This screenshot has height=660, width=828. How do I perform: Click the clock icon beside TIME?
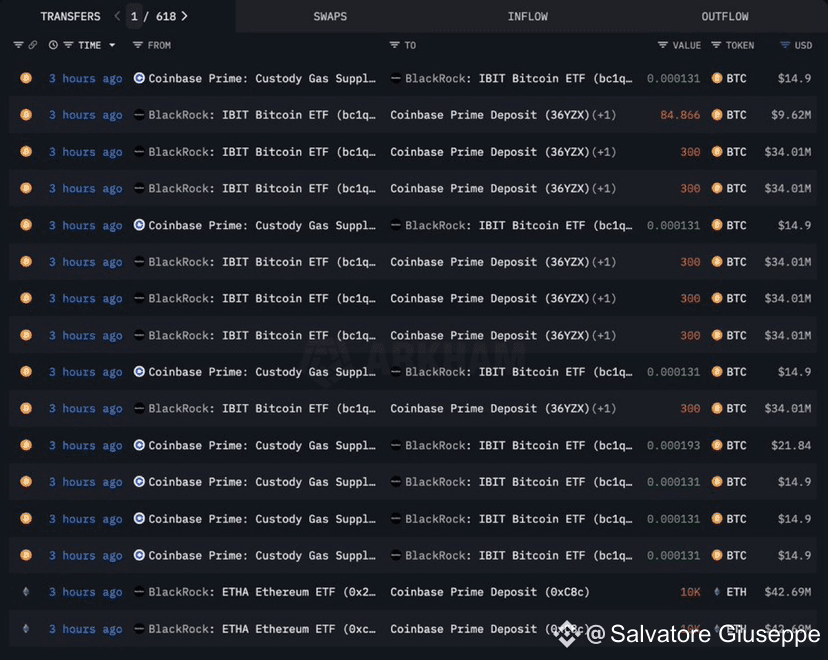click(53, 45)
